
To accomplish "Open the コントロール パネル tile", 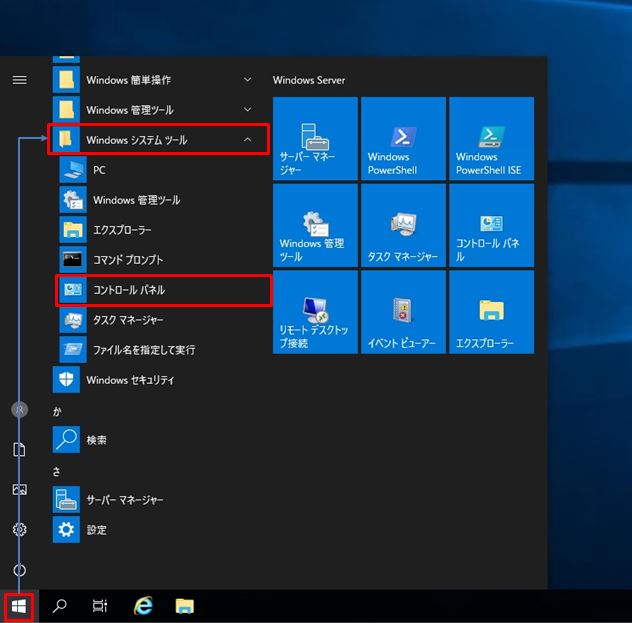I will pyautogui.click(x=492, y=225).
